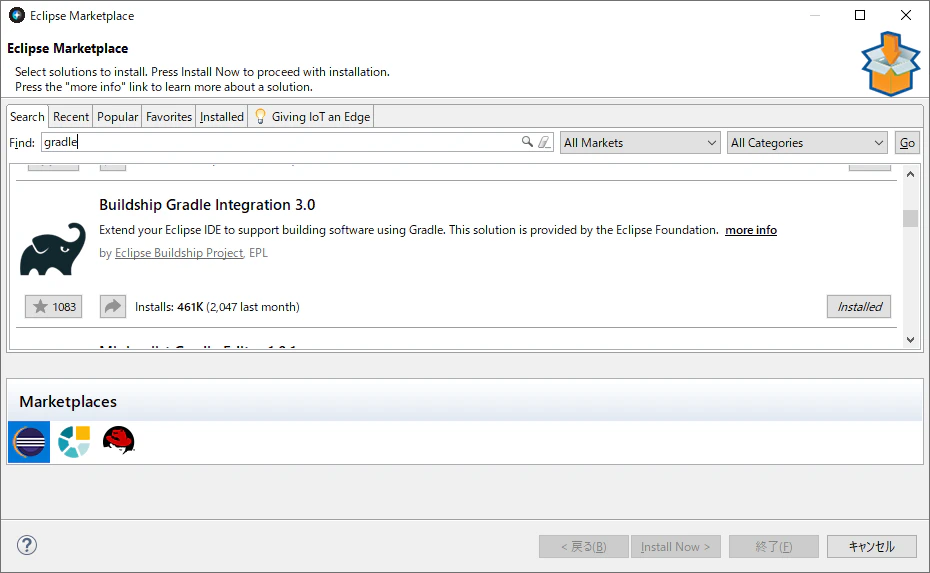This screenshot has width=930, height=573.
Task: Click the Go button
Action: click(907, 143)
